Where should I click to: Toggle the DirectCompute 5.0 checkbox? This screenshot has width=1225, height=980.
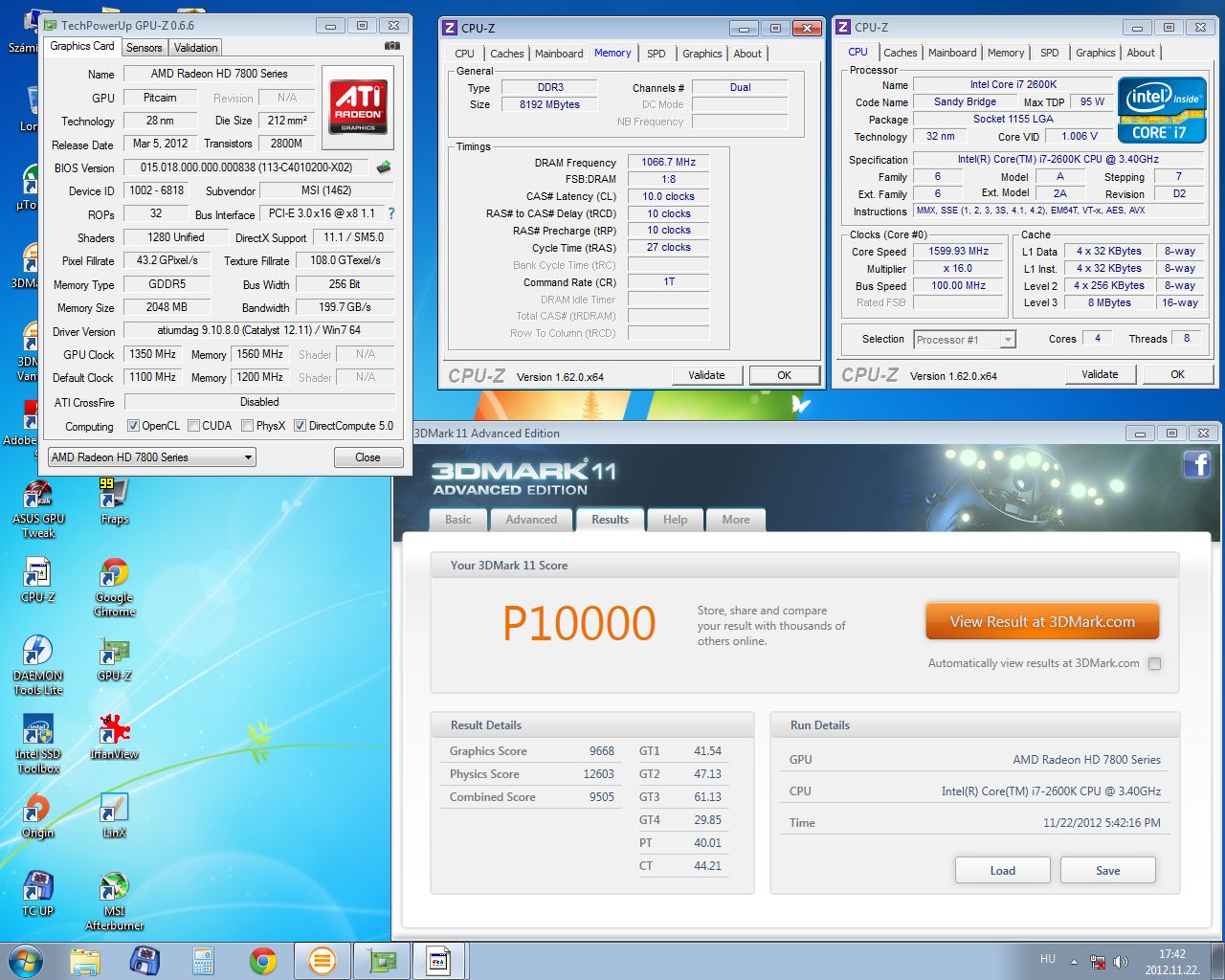[x=300, y=426]
